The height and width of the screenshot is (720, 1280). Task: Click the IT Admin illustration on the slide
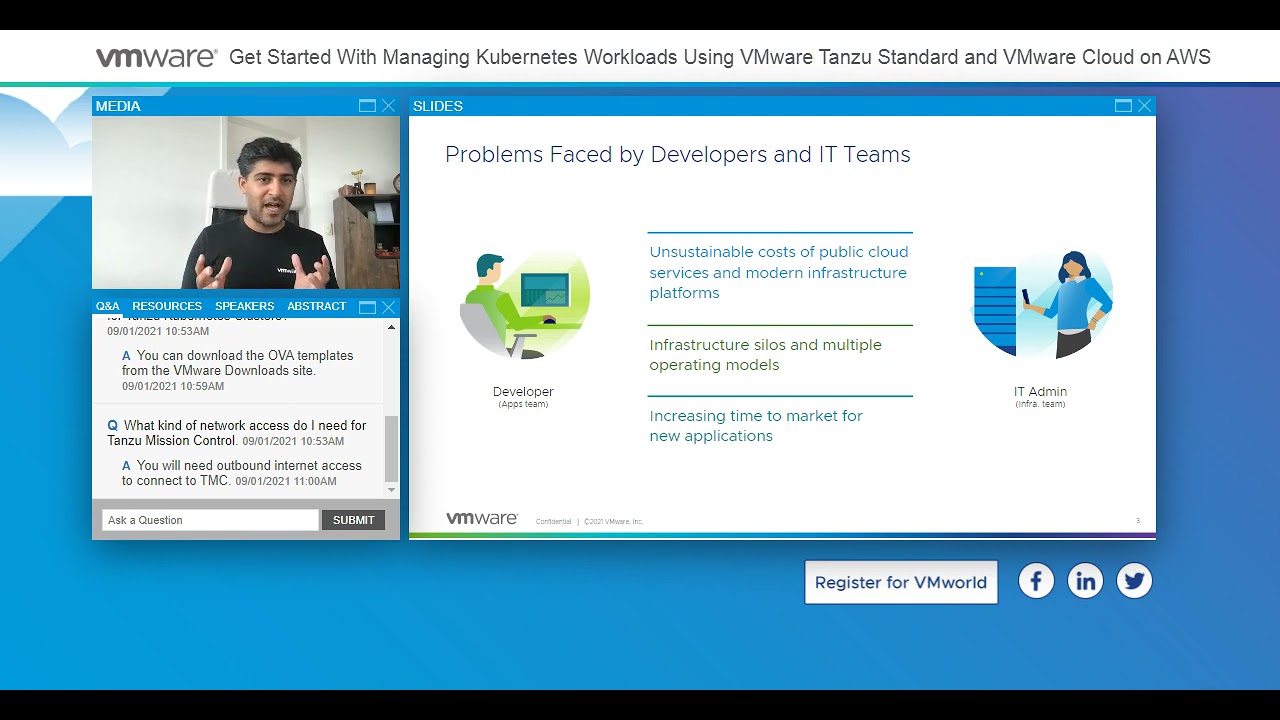(x=1041, y=304)
